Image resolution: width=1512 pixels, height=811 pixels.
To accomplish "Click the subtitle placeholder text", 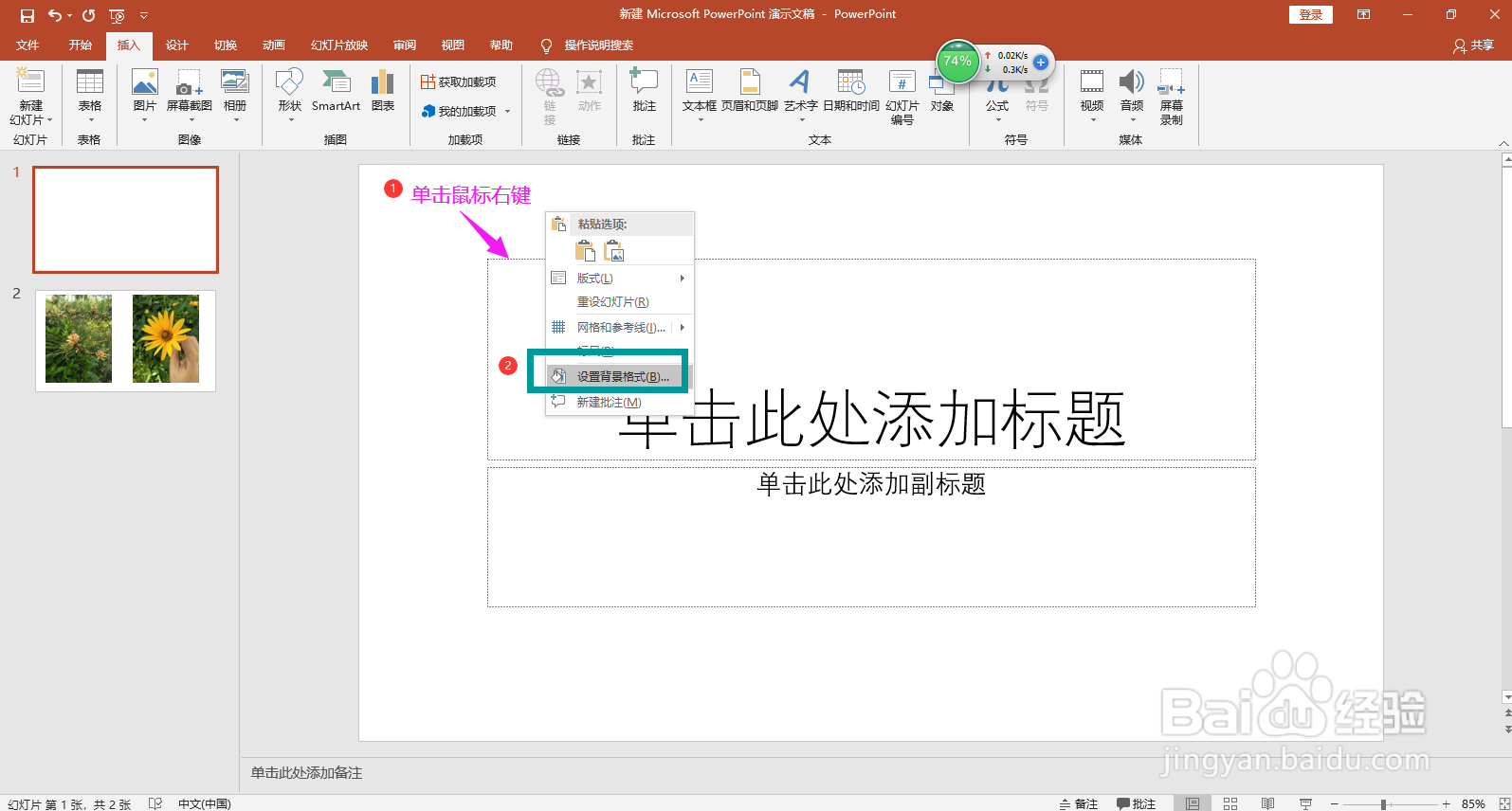I will tap(871, 484).
